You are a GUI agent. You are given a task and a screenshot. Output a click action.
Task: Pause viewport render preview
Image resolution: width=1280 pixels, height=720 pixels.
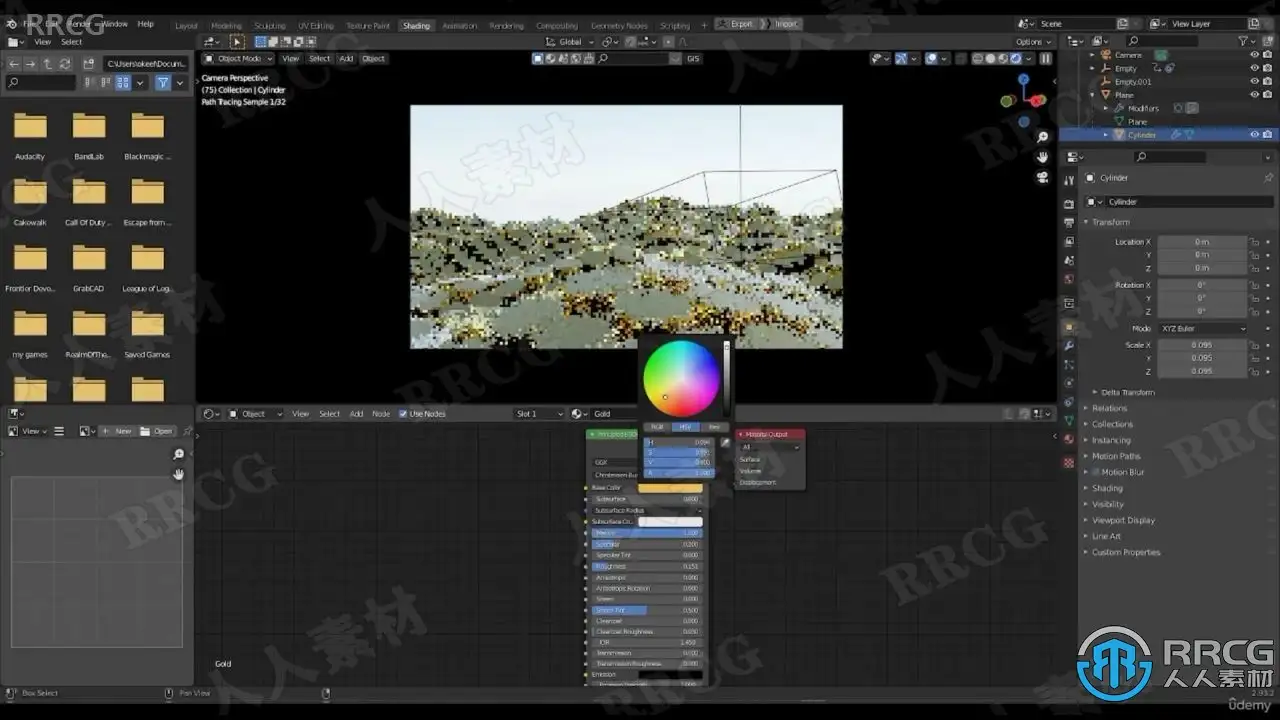1045,58
